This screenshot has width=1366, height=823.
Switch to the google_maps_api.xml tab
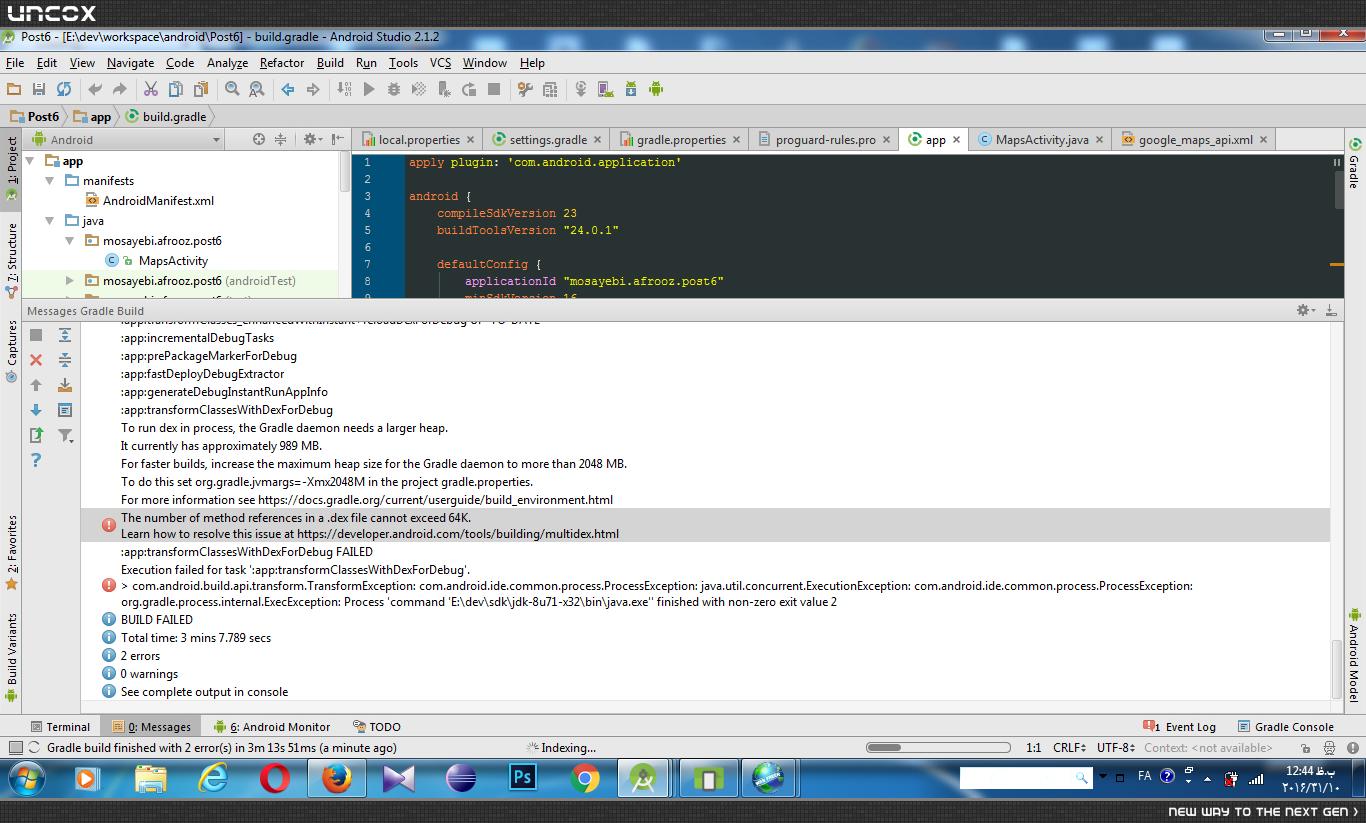coord(1194,140)
